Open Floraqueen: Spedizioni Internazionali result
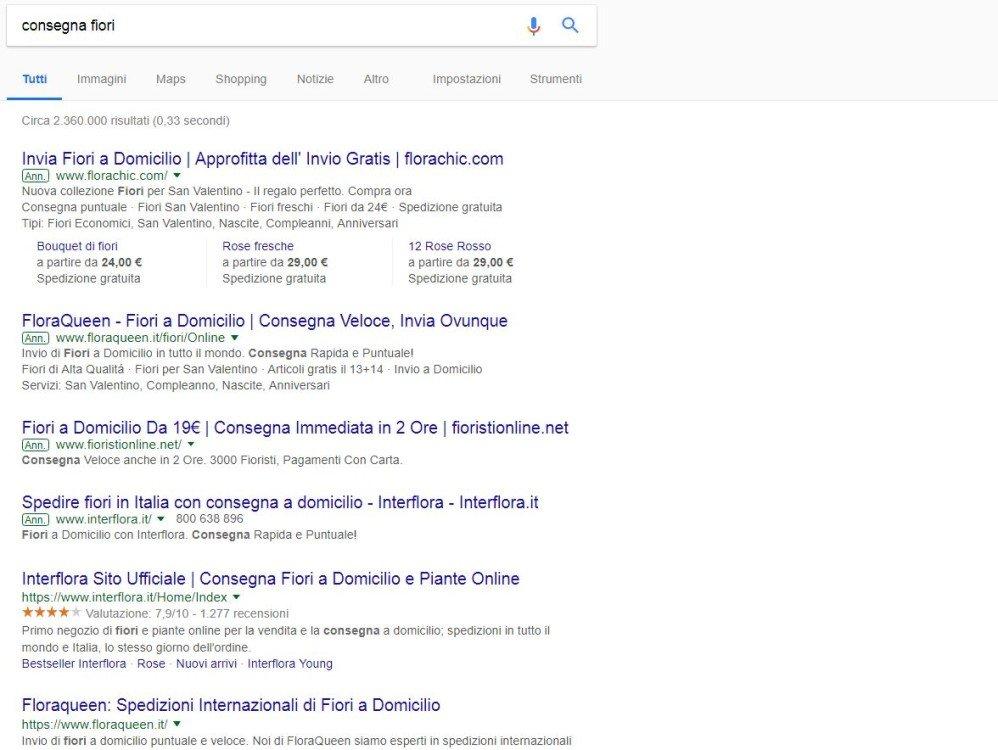Viewport: 998px width, 750px height. pyautogui.click(x=231, y=705)
